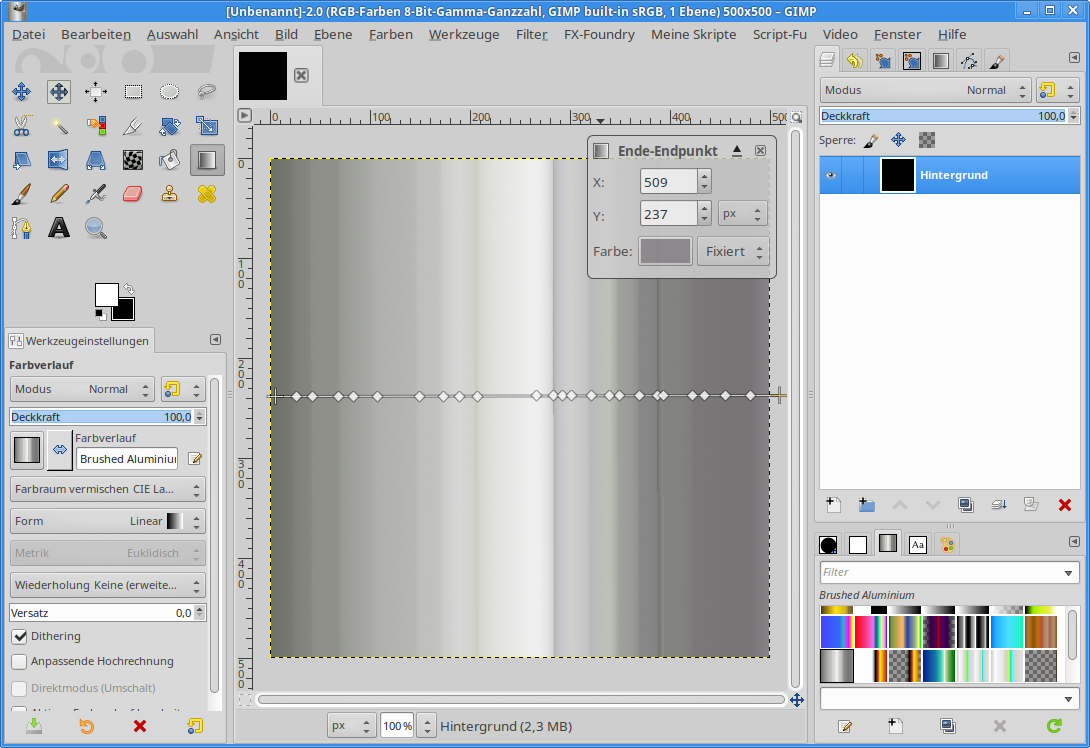Open the Fixiert color type dropdown
The height and width of the screenshot is (748, 1090).
[733, 252]
